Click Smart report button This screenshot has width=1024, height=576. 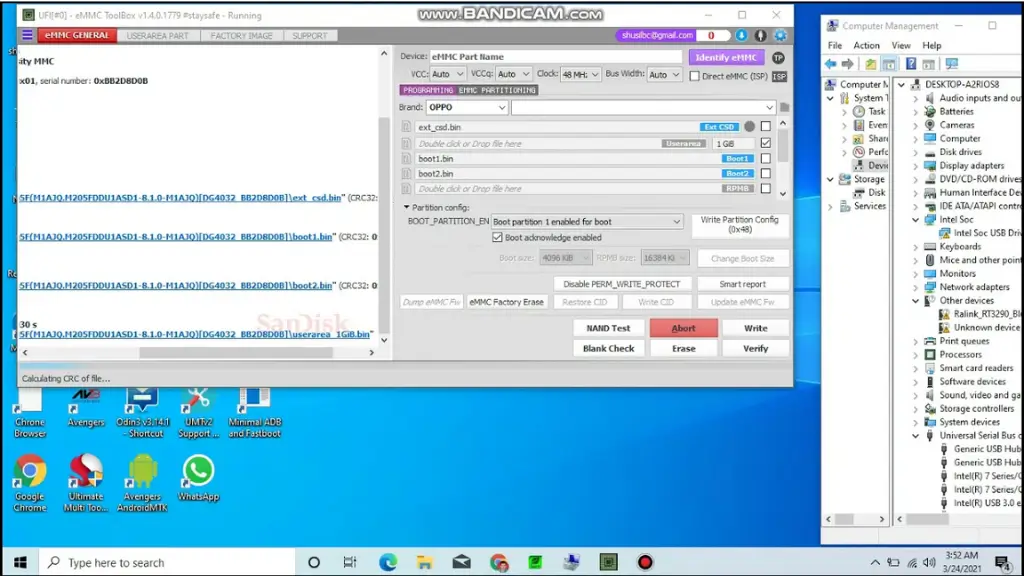pyautogui.click(x=742, y=284)
